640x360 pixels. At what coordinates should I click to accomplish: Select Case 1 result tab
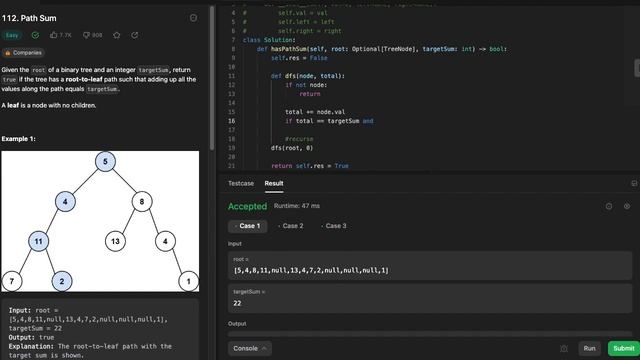248,226
